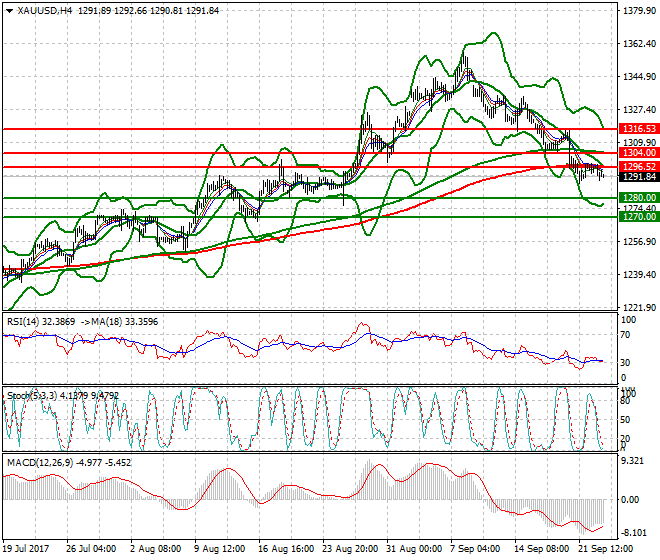Viewport: 660px width, 560px height.
Task: Click the 9 Aug 12:00 time label
Action: (x=220, y=549)
